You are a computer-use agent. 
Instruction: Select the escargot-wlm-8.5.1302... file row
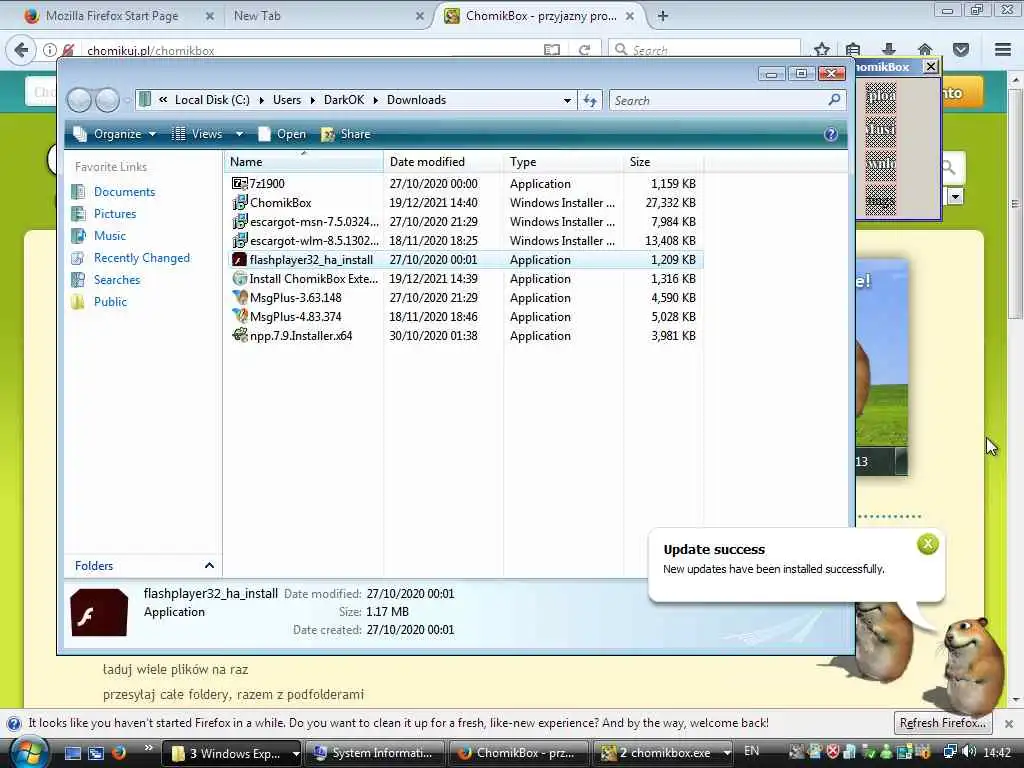(464, 240)
